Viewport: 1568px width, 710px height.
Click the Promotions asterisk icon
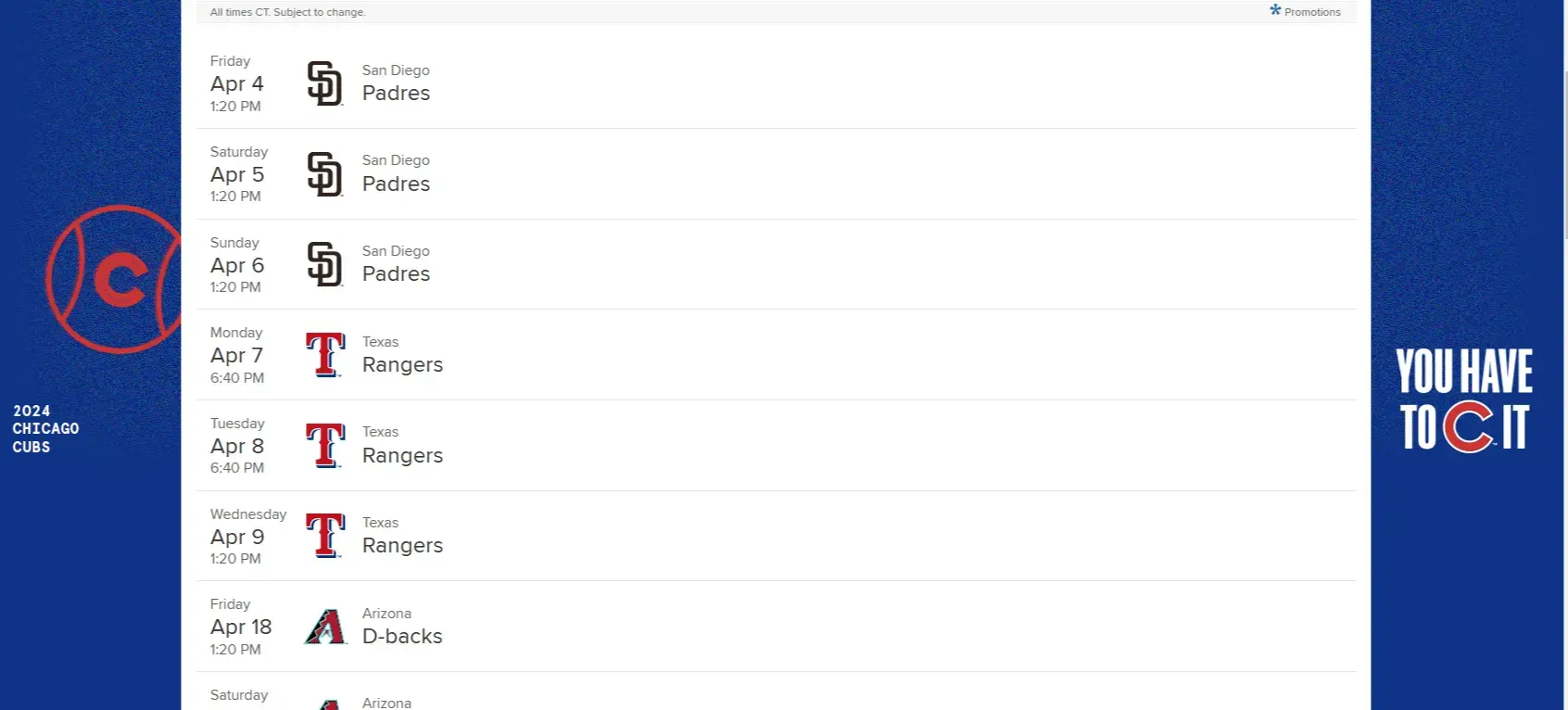pyautogui.click(x=1275, y=10)
